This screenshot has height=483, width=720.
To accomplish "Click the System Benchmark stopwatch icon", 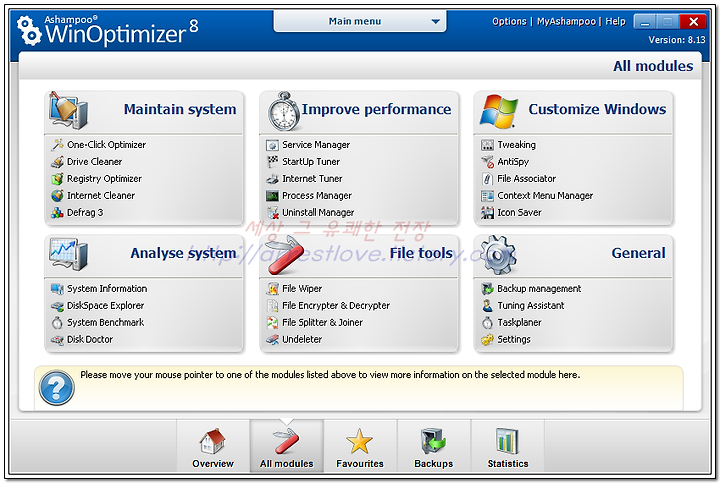I will [57, 323].
